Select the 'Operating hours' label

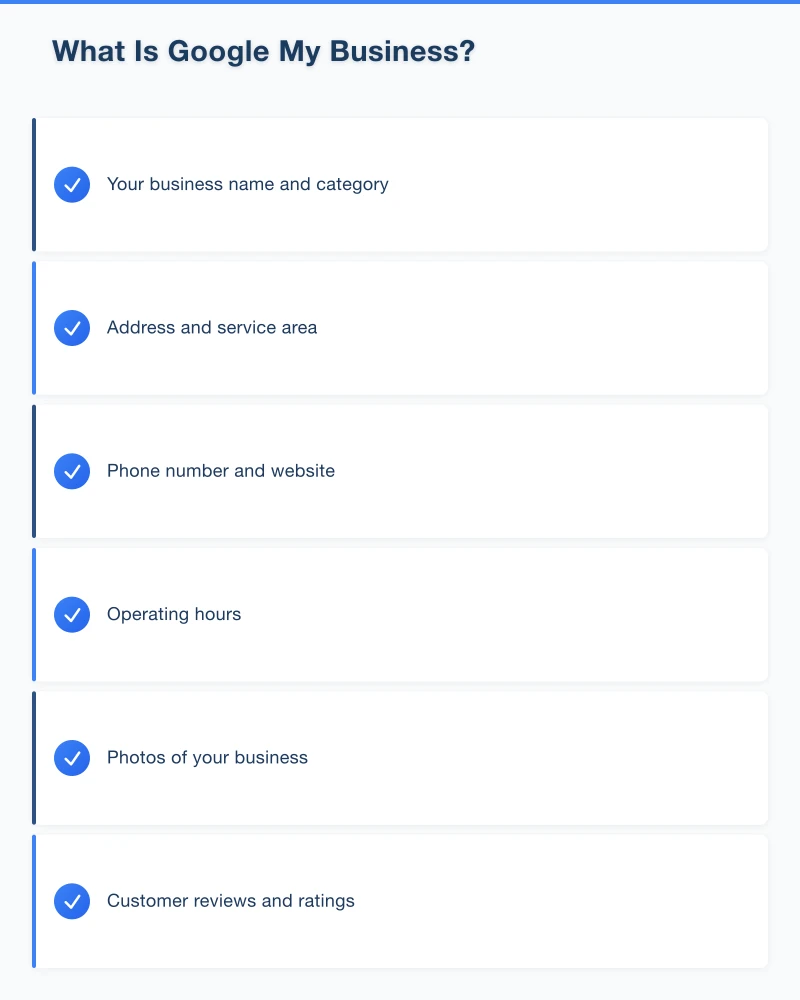[174, 614]
